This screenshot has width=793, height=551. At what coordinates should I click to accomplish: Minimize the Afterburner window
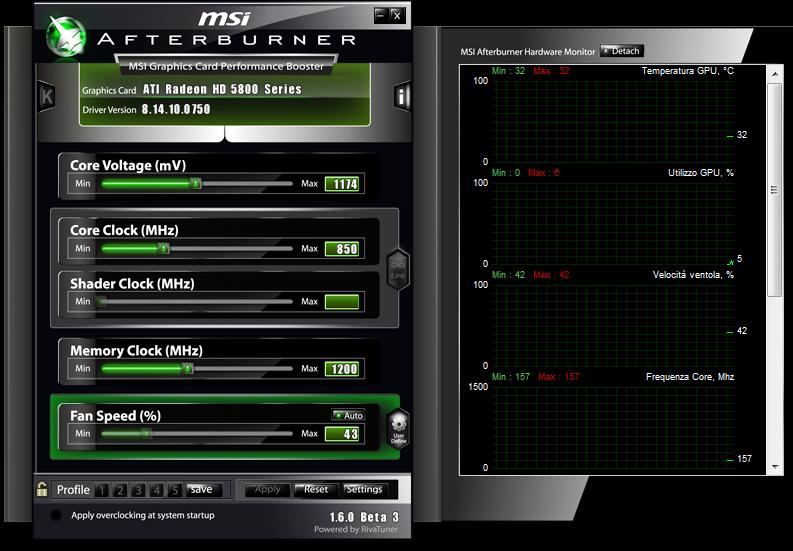click(x=381, y=15)
